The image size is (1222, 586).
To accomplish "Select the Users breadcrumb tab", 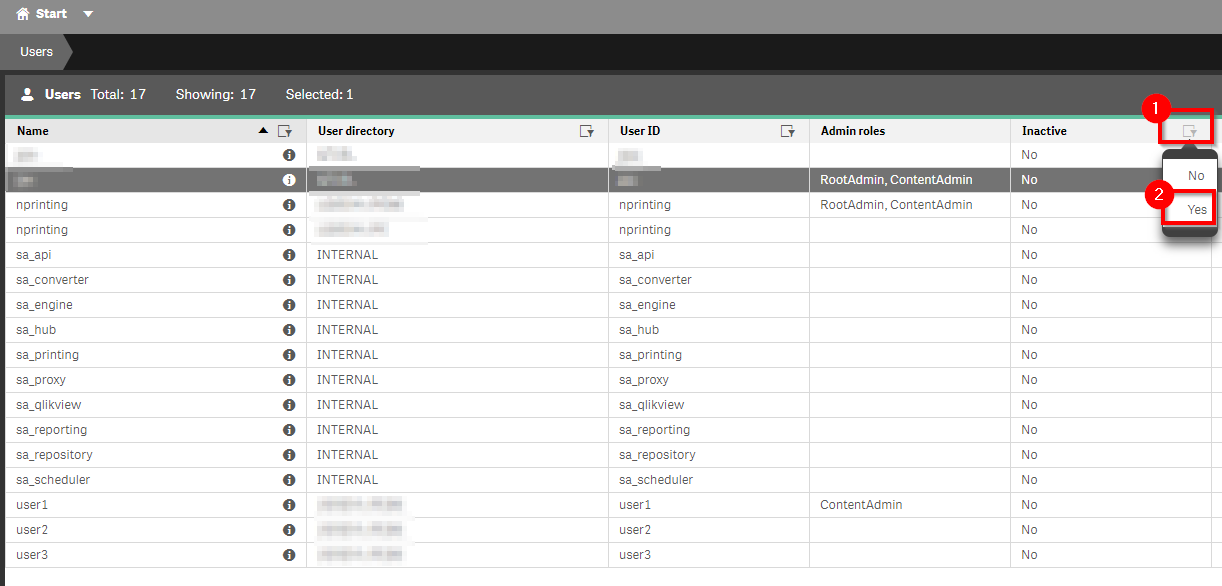I will tap(36, 50).
